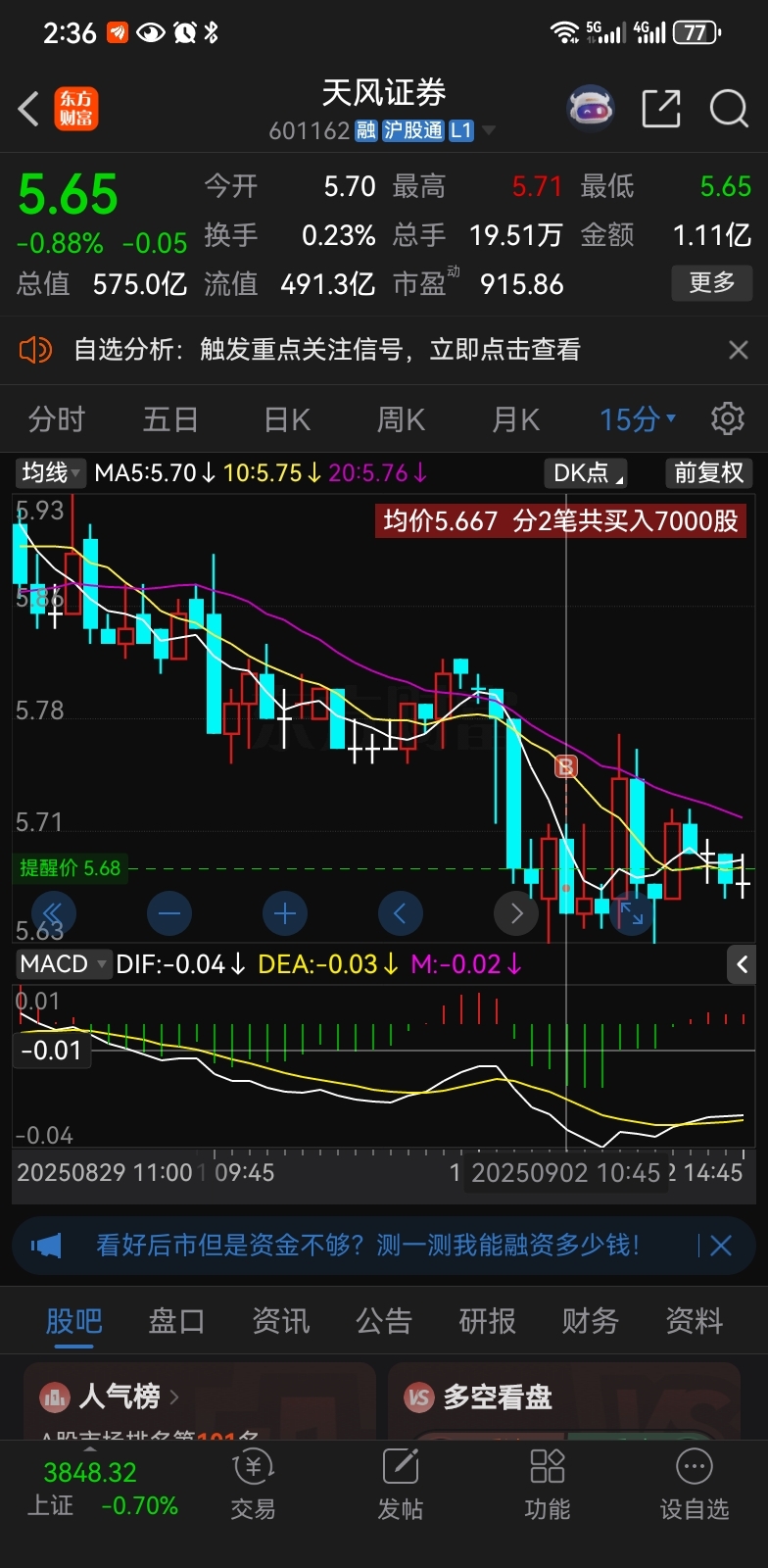The width and height of the screenshot is (768, 1568).
Task: Tap the share export icon
Action: 661,109
